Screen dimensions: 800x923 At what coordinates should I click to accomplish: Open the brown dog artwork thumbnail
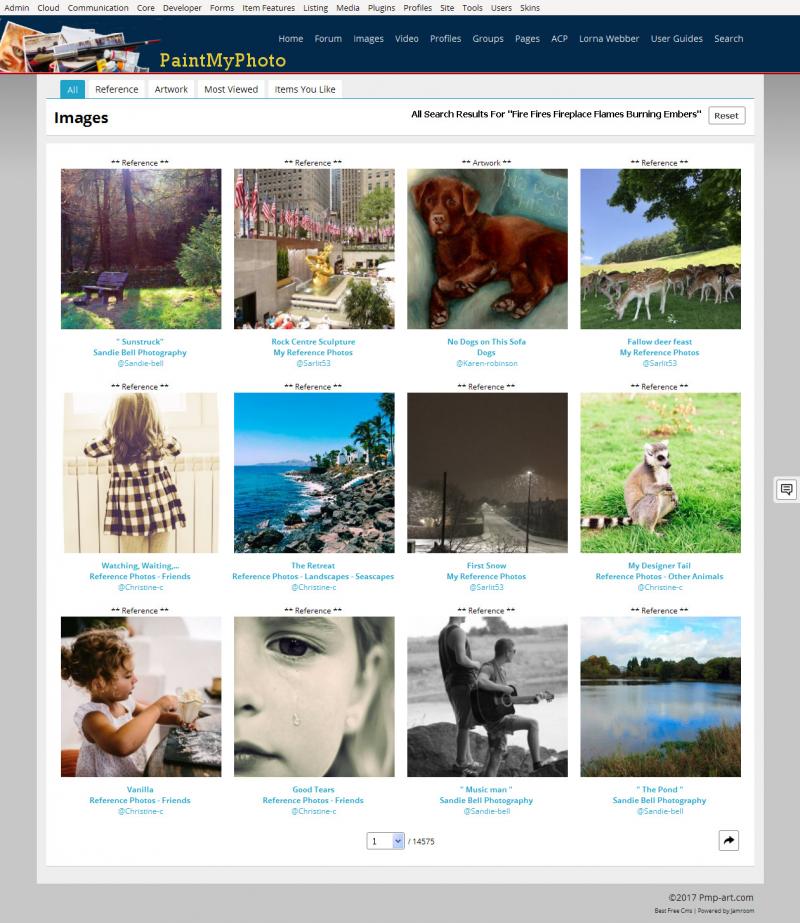coord(487,248)
